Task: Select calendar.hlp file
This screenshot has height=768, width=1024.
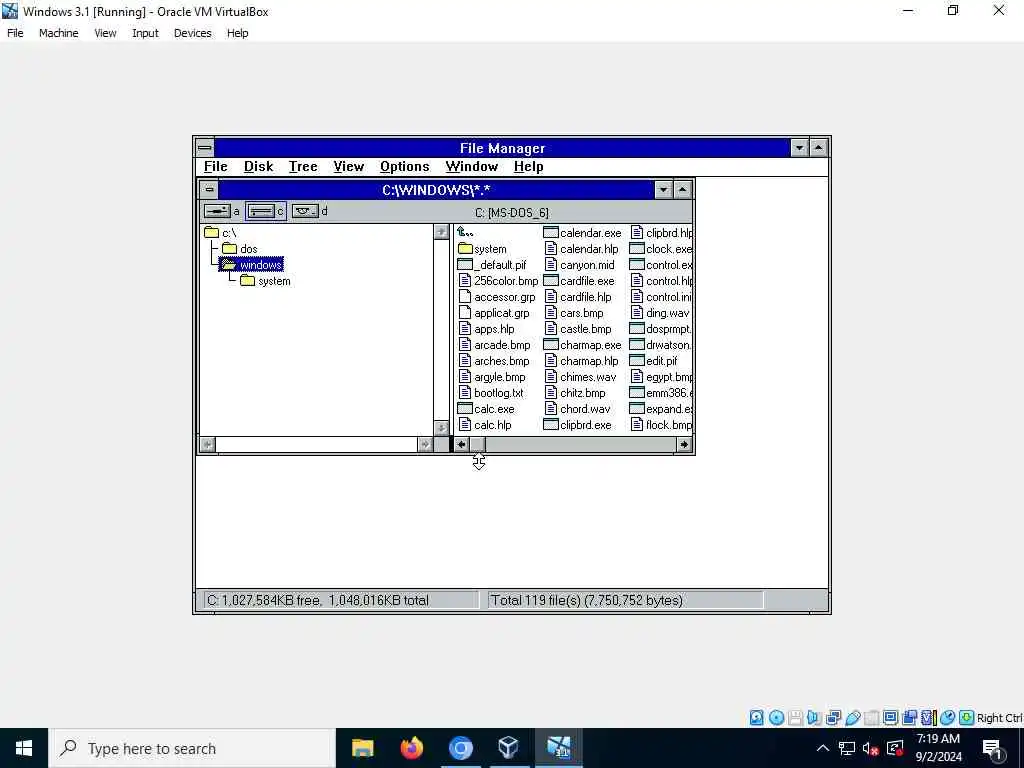Action: click(581, 249)
